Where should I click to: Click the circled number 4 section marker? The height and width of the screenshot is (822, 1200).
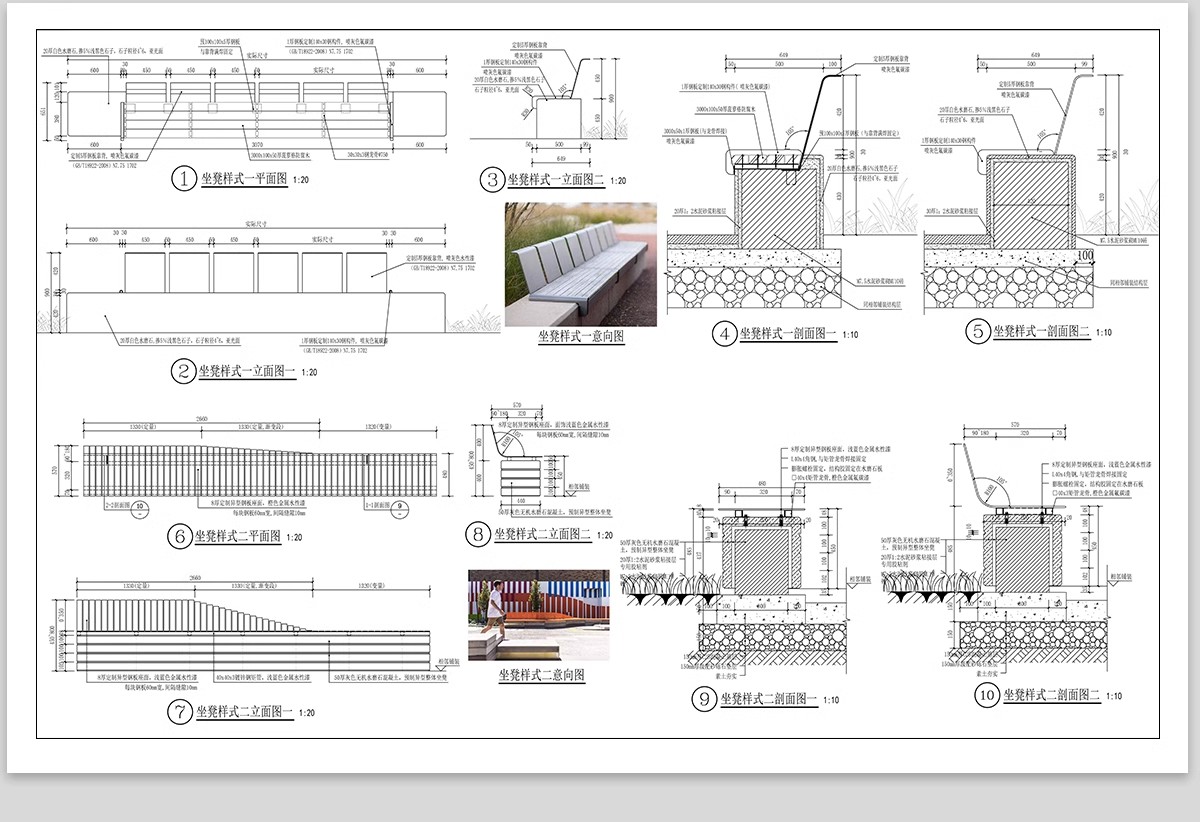pyautogui.click(x=724, y=334)
